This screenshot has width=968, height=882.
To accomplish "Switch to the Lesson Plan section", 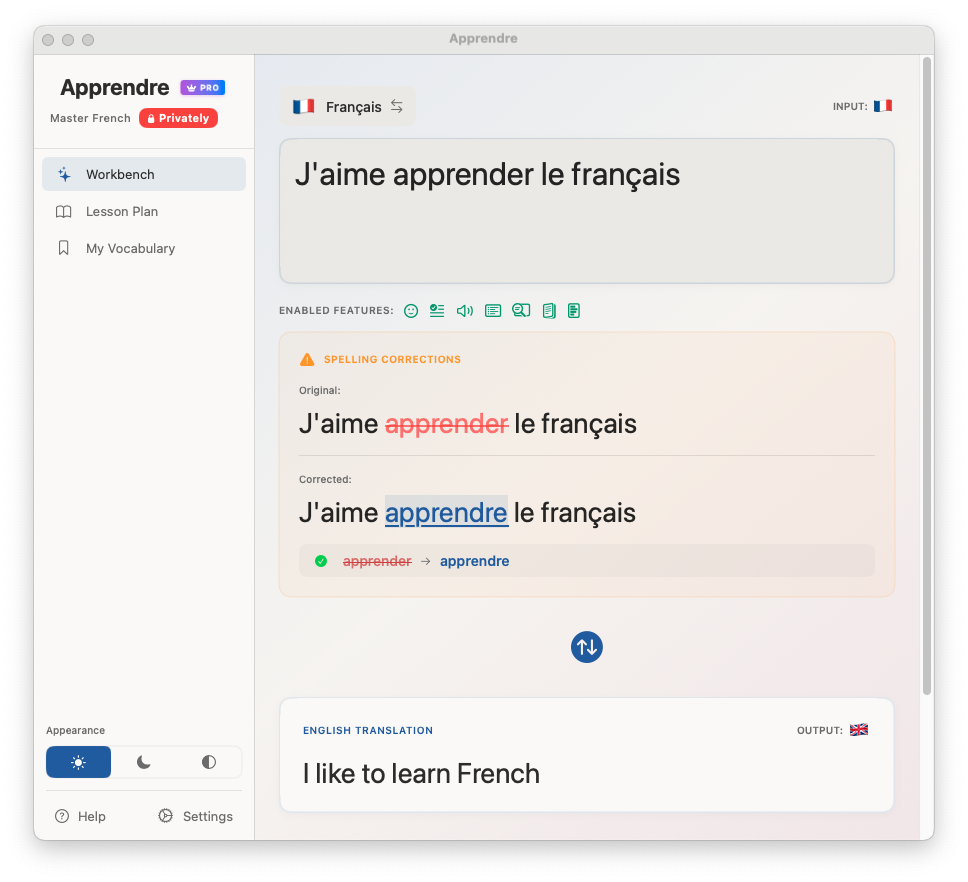I will (124, 211).
